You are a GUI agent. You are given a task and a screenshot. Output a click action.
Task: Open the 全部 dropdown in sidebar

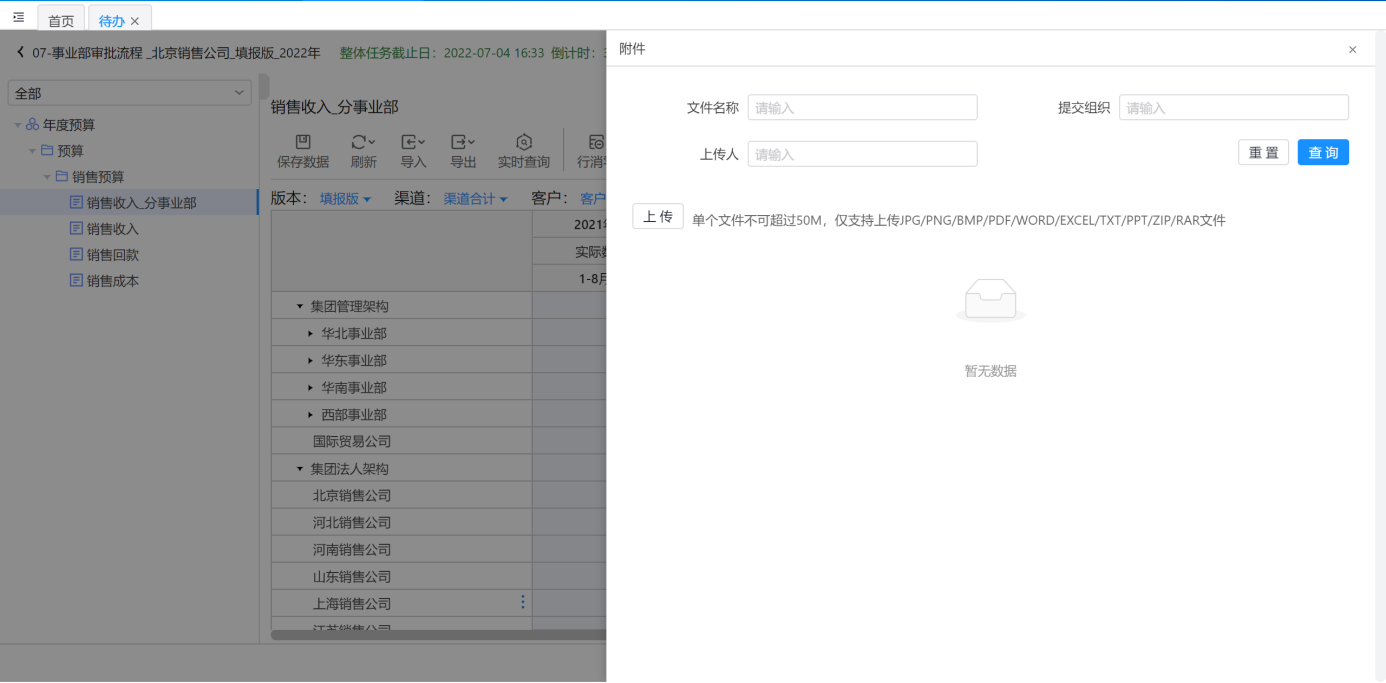(129, 93)
